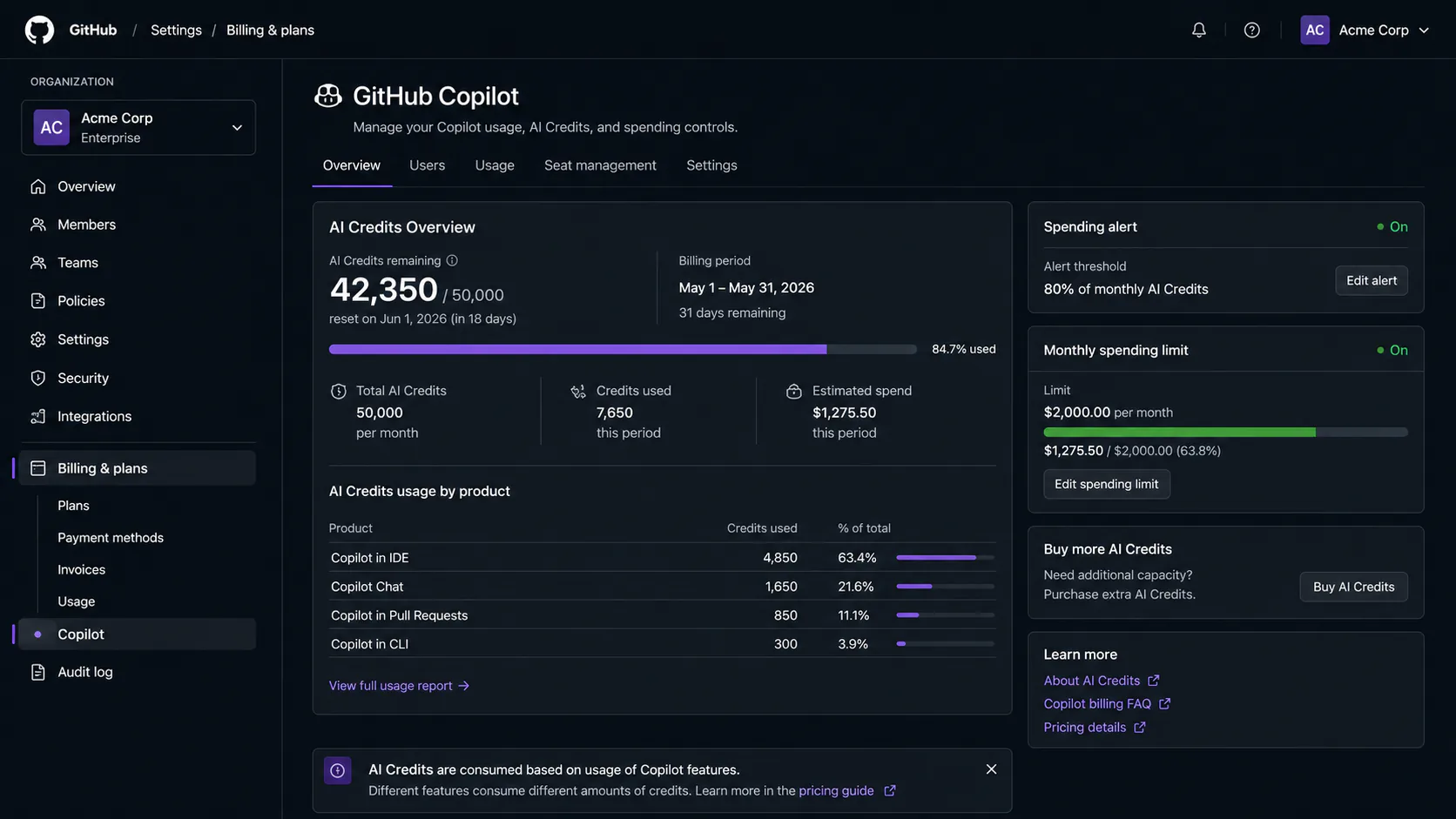Open Usage under Billing & plans sidebar
The image size is (1456, 819).
[77, 601]
